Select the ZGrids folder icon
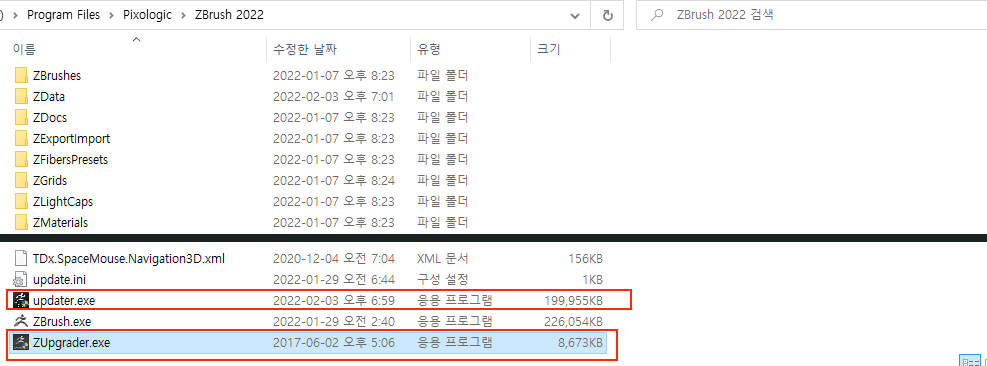This screenshot has height=366, width=987. [21, 181]
